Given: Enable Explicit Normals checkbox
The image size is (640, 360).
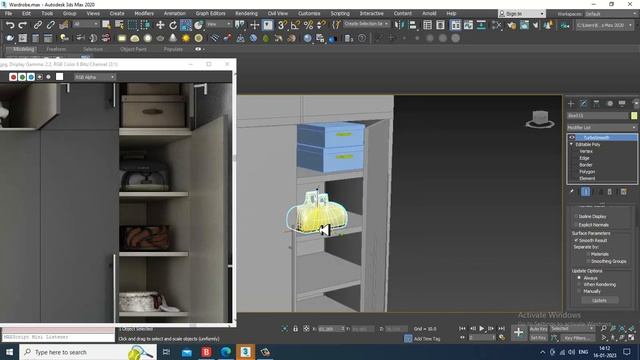Looking at the screenshot, I should tap(576, 225).
